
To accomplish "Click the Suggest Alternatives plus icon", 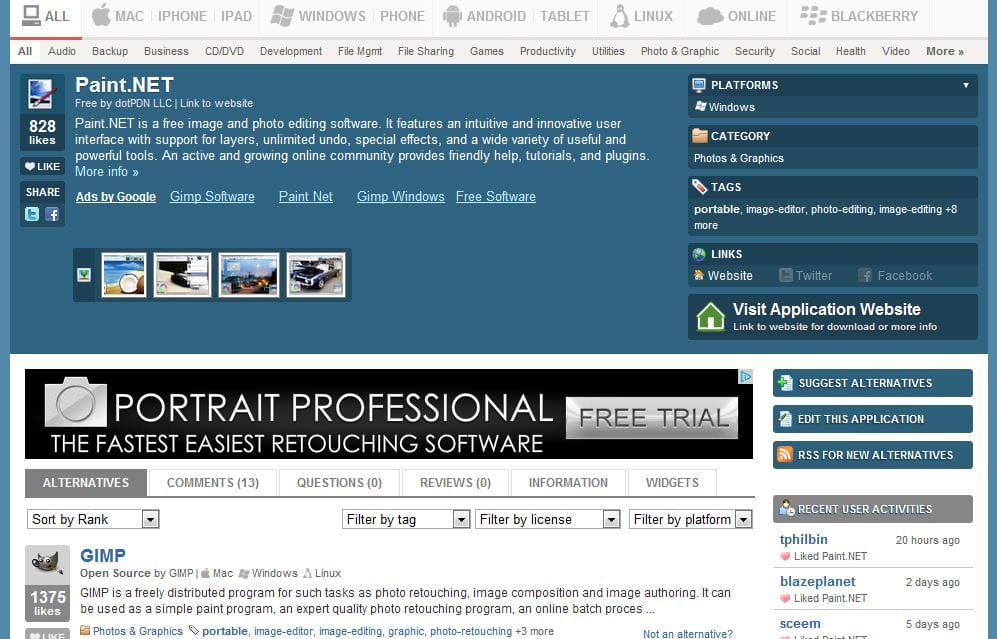I will pos(785,382).
